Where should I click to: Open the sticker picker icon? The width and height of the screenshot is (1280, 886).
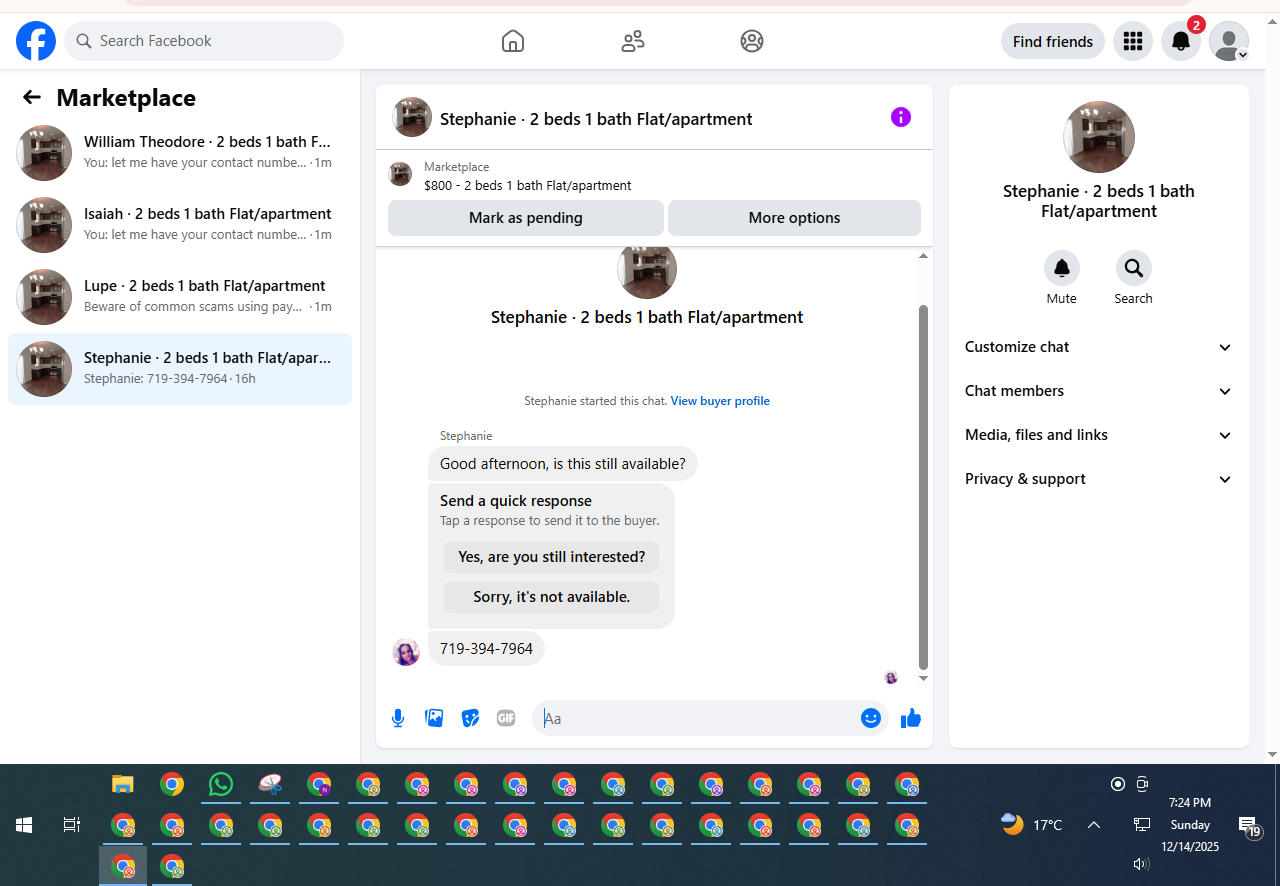(x=470, y=718)
